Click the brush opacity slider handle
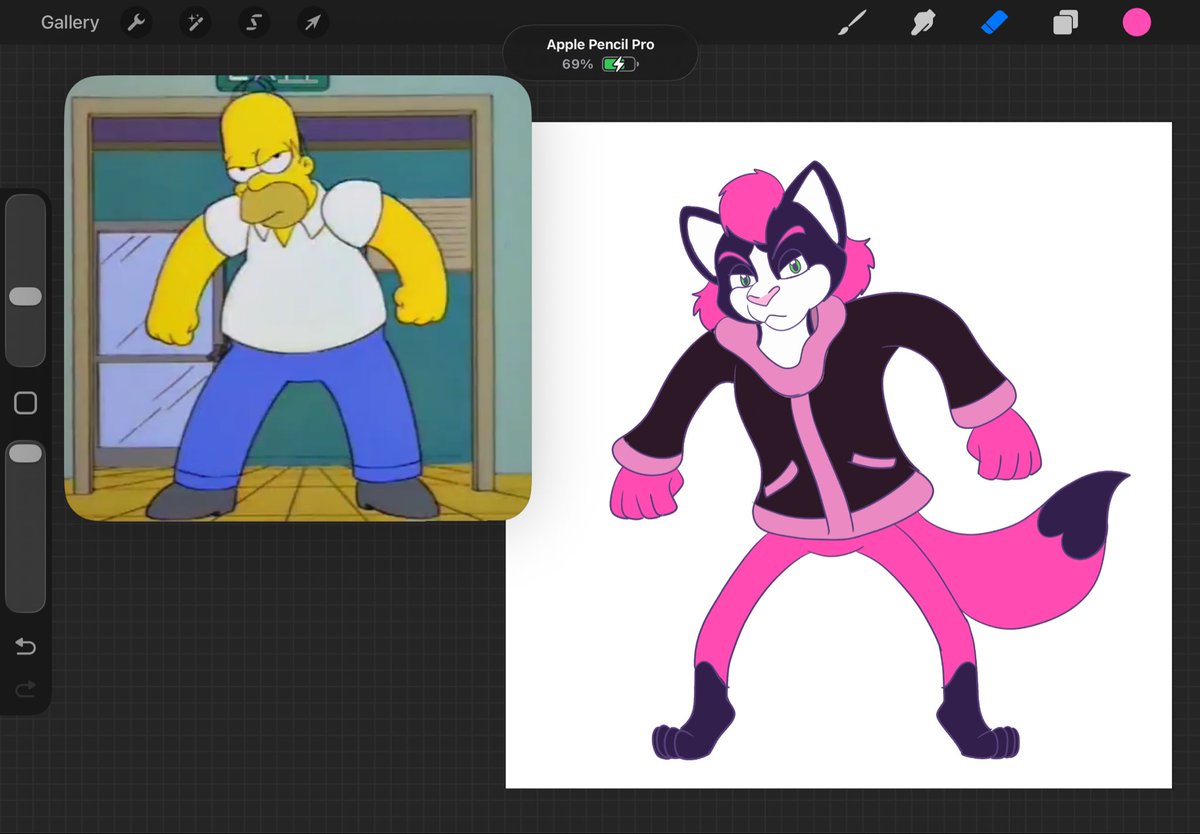 pyautogui.click(x=25, y=454)
